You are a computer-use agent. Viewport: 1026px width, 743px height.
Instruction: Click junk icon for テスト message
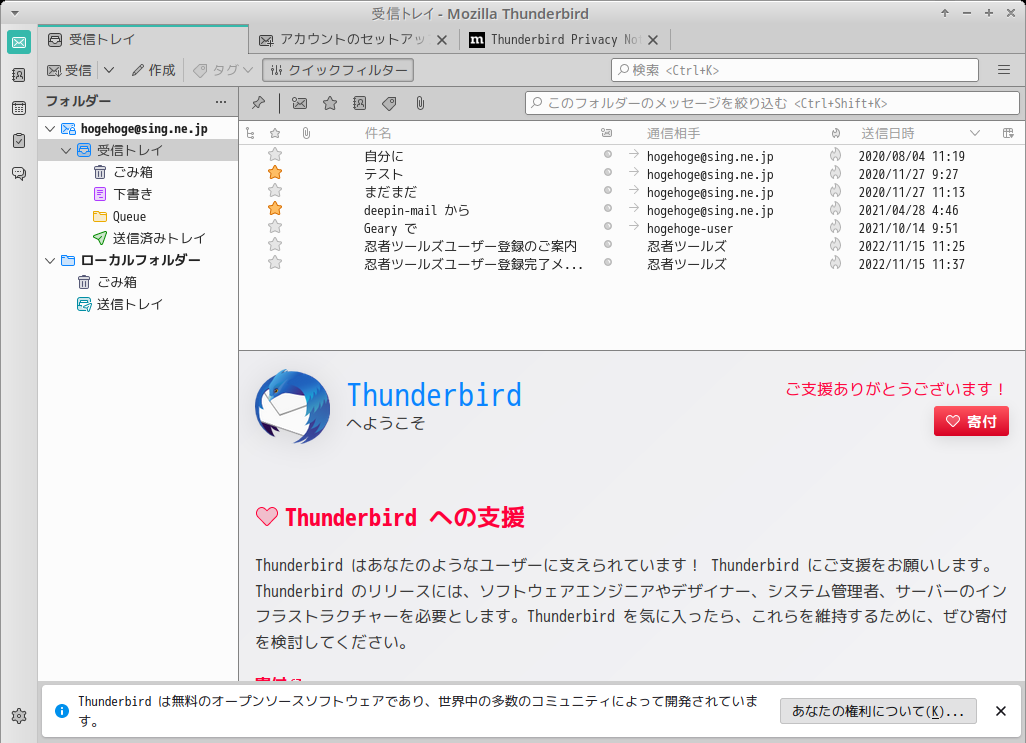[x=836, y=173]
